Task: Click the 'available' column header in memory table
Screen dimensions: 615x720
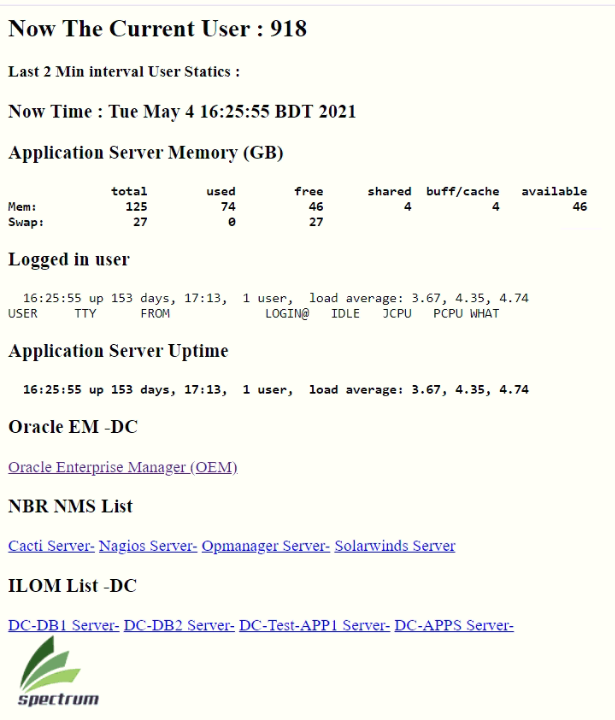Action: coord(553,191)
